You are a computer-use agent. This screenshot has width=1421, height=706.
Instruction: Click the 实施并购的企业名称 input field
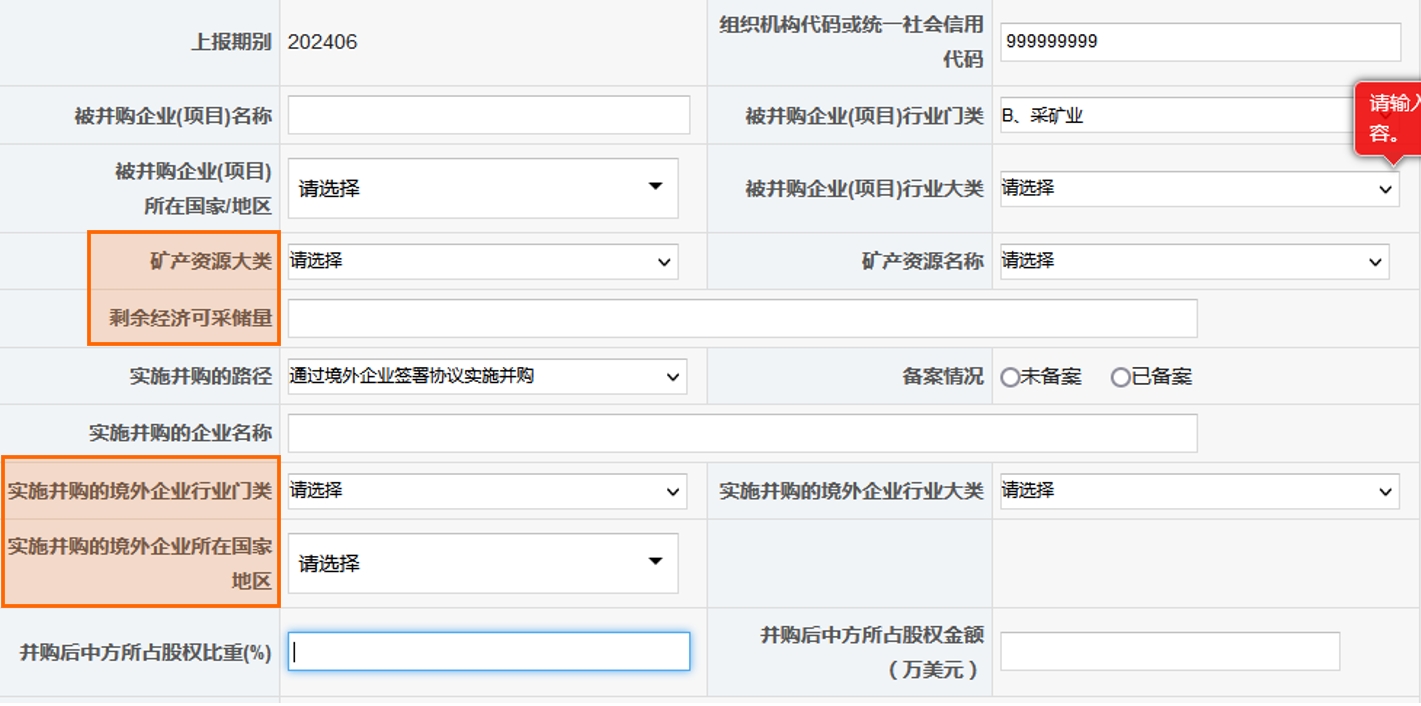(x=742, y=433)
